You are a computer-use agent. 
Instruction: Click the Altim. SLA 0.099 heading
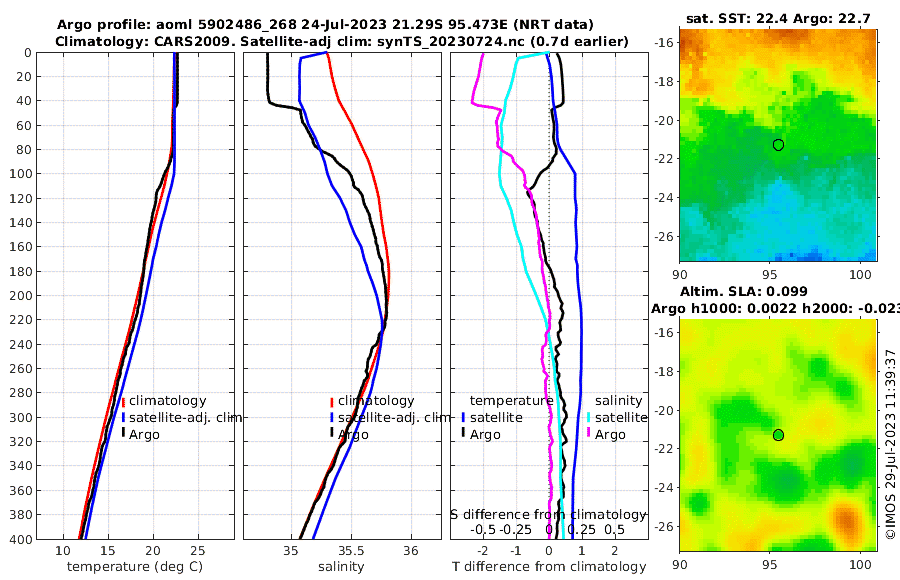tap(744, 291)
